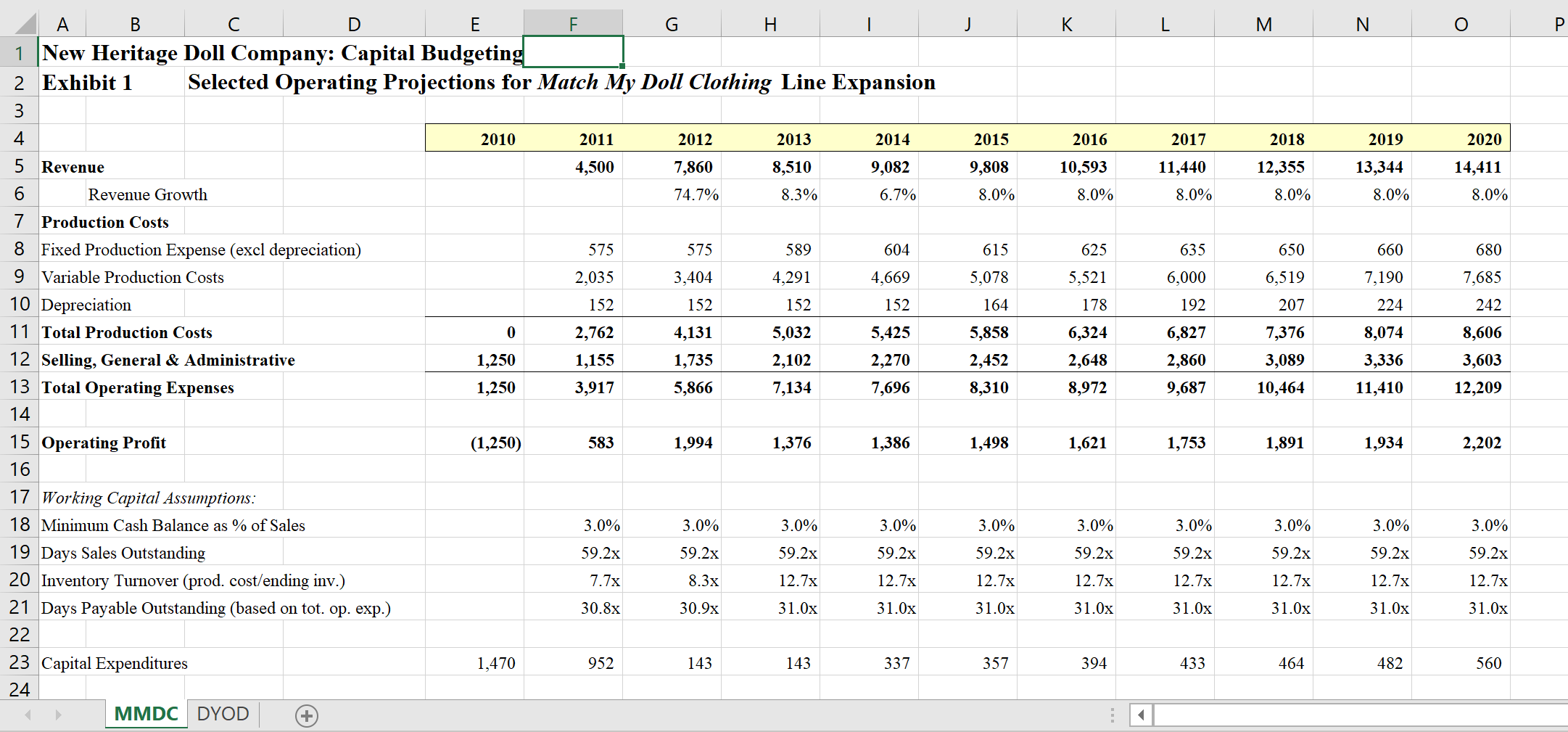Select column header F
Viewport: 1568px width, 732px height.
[573, 24]
